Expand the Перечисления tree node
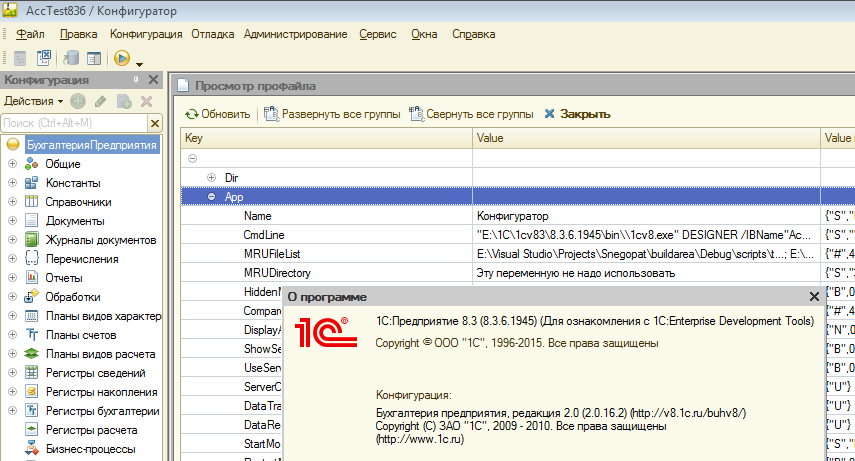Viewport: 855px width, 461px height. click(13, 259)
